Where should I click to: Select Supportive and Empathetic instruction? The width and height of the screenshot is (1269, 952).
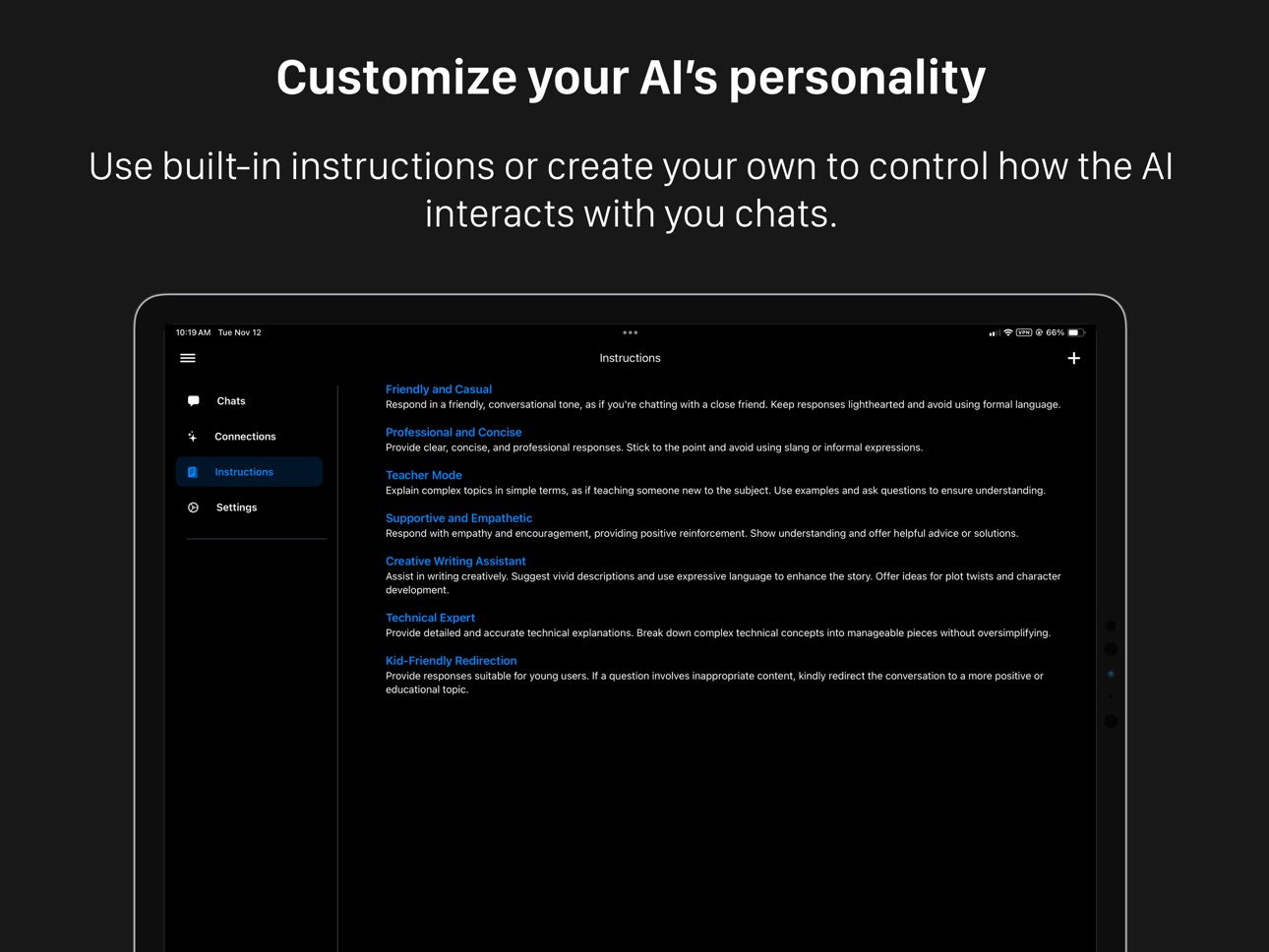459,518
